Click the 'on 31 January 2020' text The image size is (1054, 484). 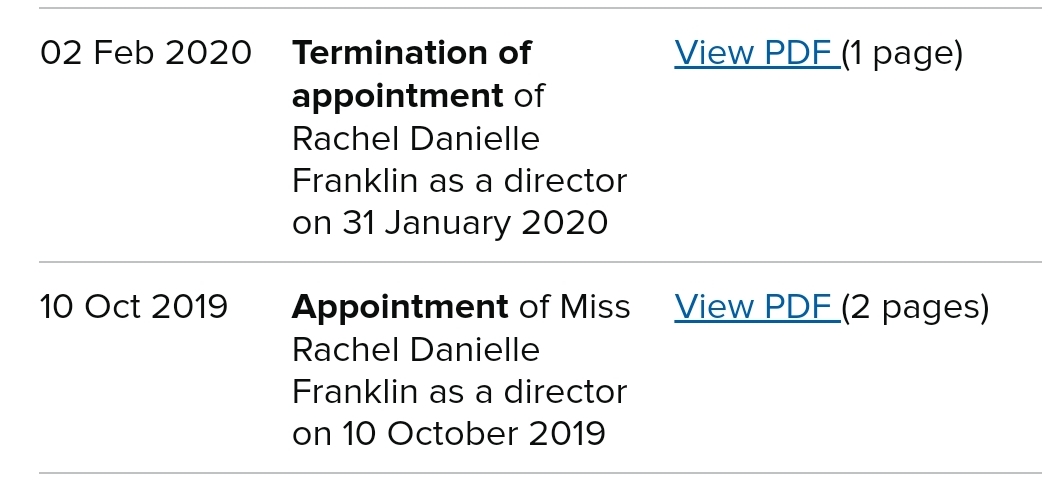(450, 223)
